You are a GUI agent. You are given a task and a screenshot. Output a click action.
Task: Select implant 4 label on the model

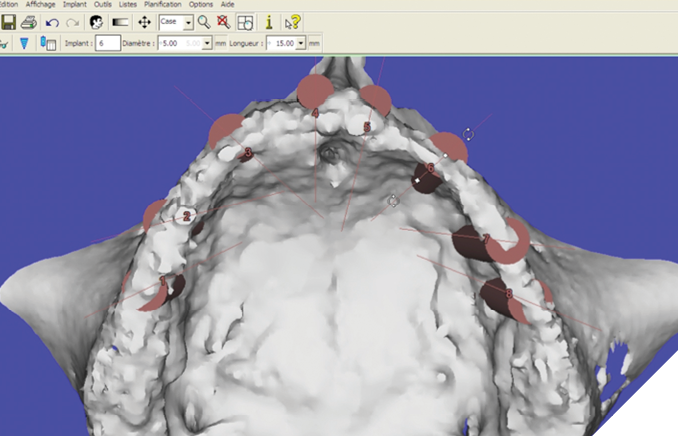click(315, 113)
